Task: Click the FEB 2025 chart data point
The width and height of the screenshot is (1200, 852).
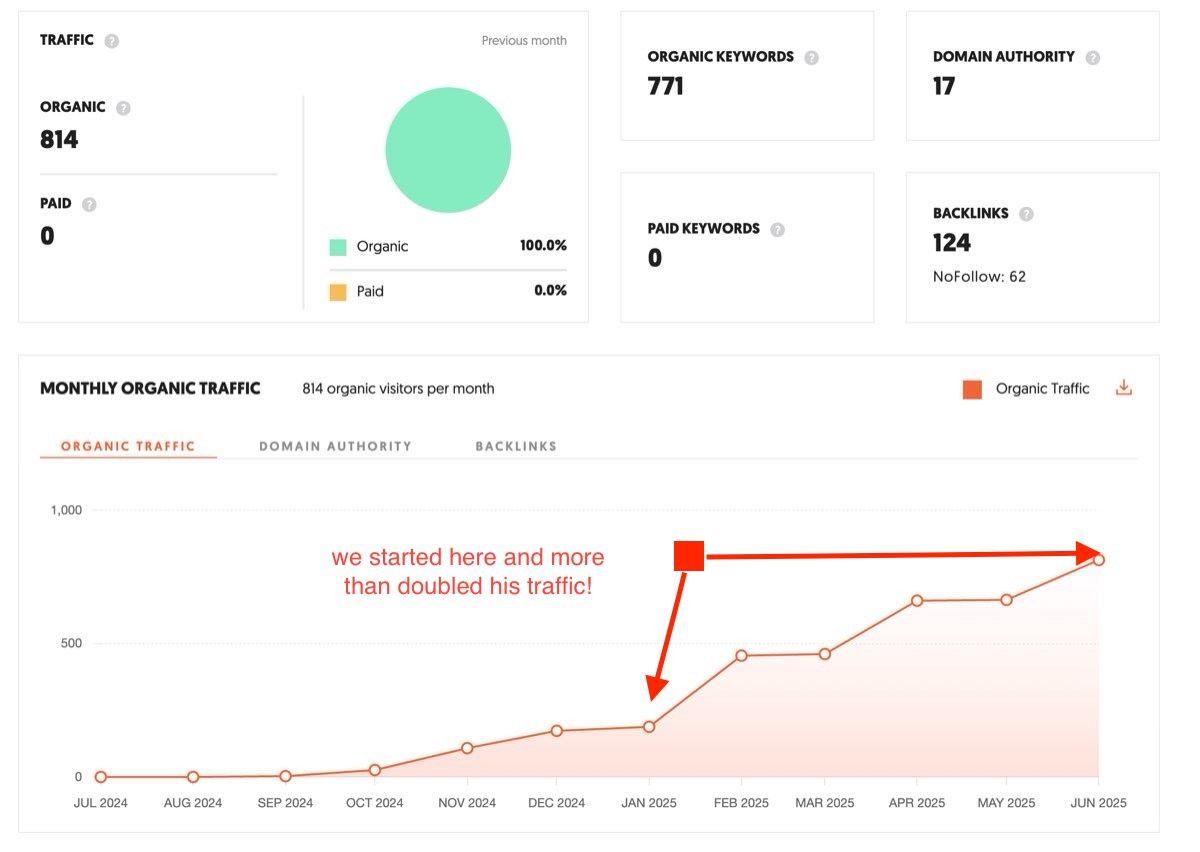Action: tap(742, 656)
